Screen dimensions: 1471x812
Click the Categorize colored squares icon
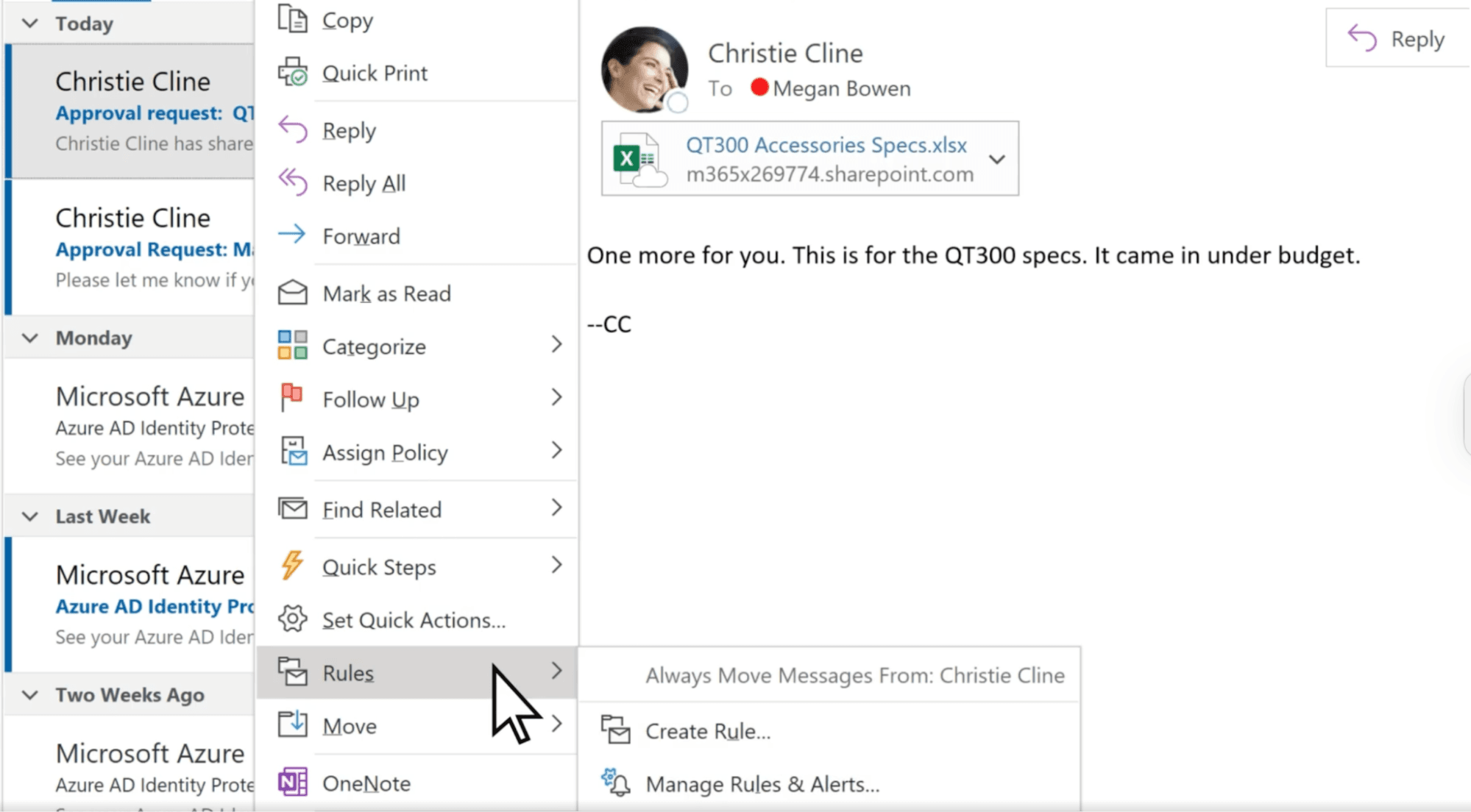[x=293, y=346]
